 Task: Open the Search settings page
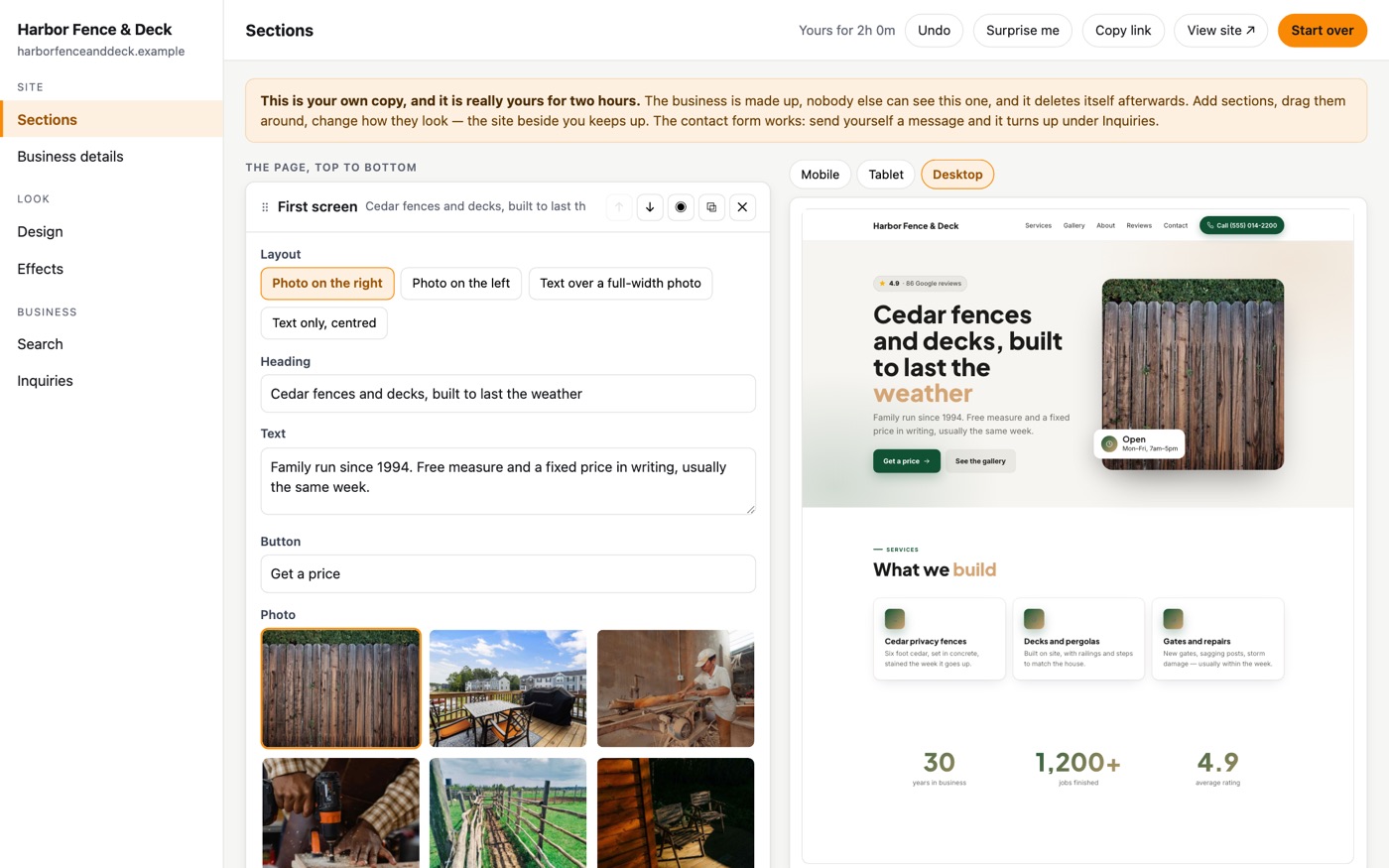[x=111, y=344]
